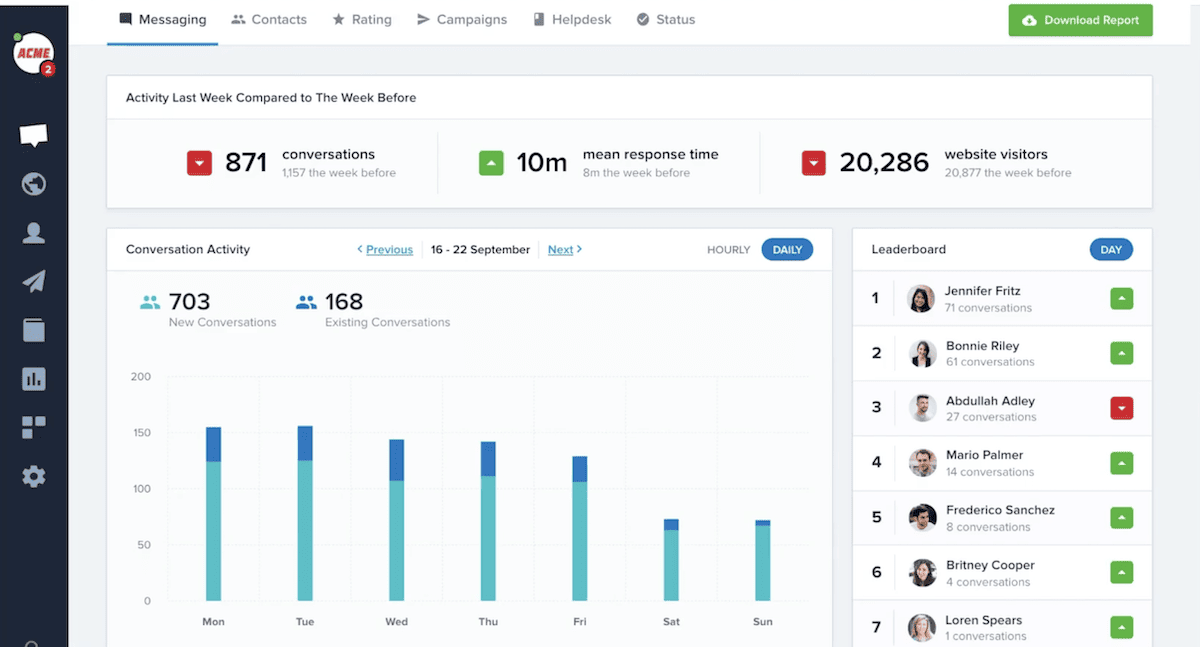Go to the Campaigns tab
The image size is (1200, 647).
[x=462, y=20]
